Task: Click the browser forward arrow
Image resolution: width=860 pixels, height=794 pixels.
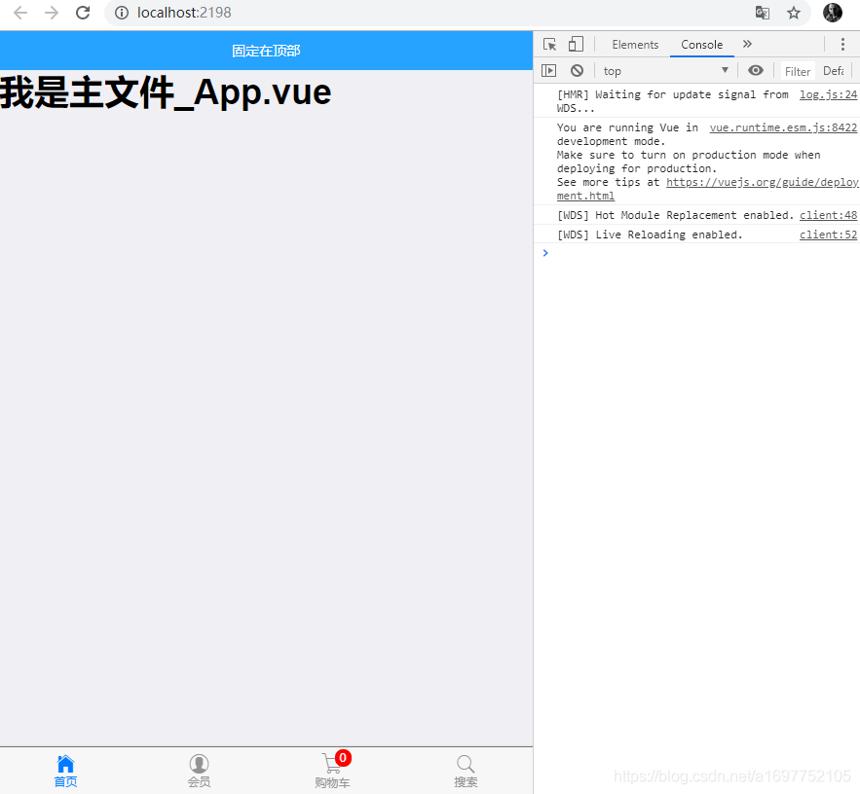Action: 52,13
